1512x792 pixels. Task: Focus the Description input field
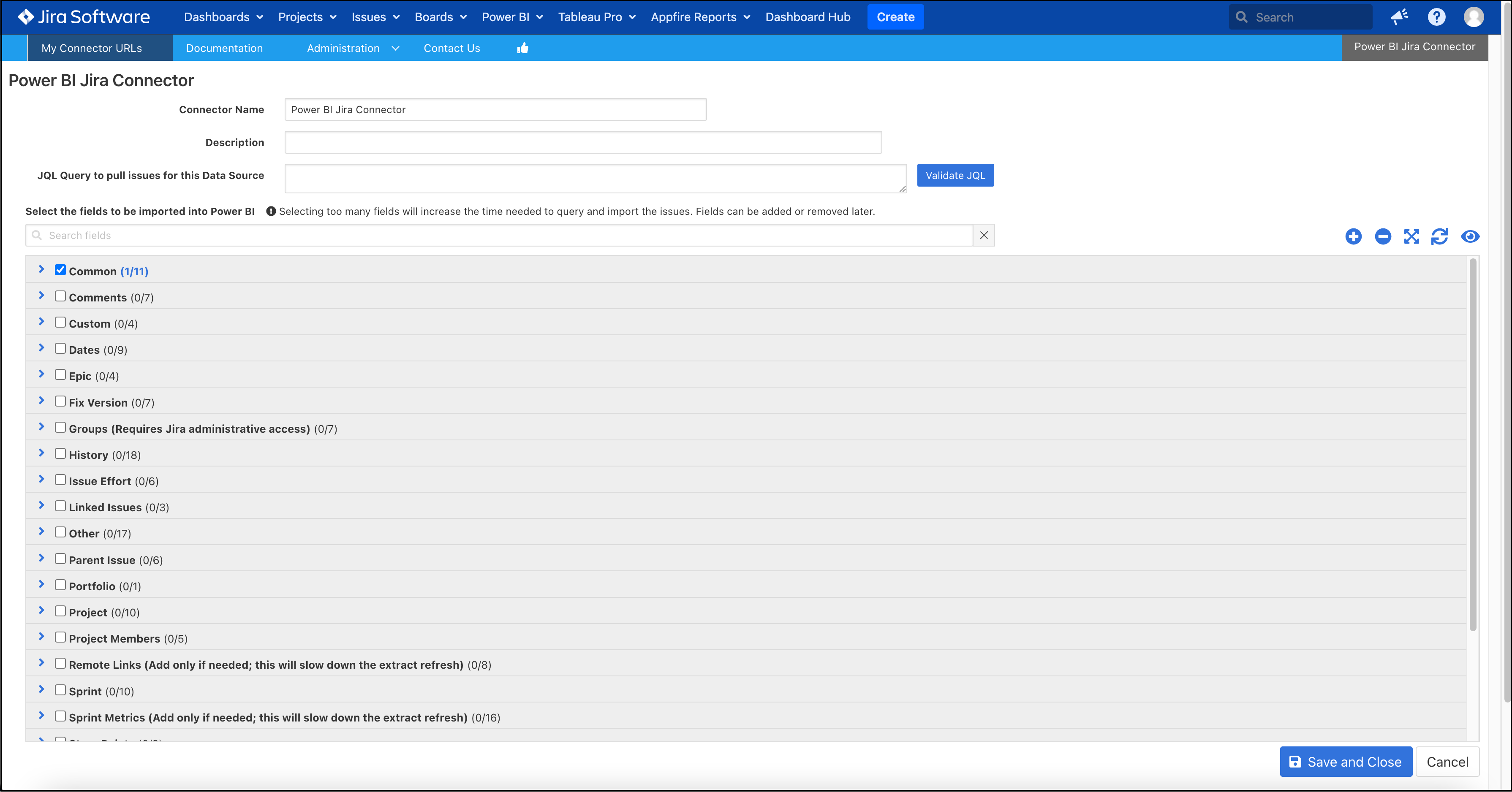tap(583, 143)
